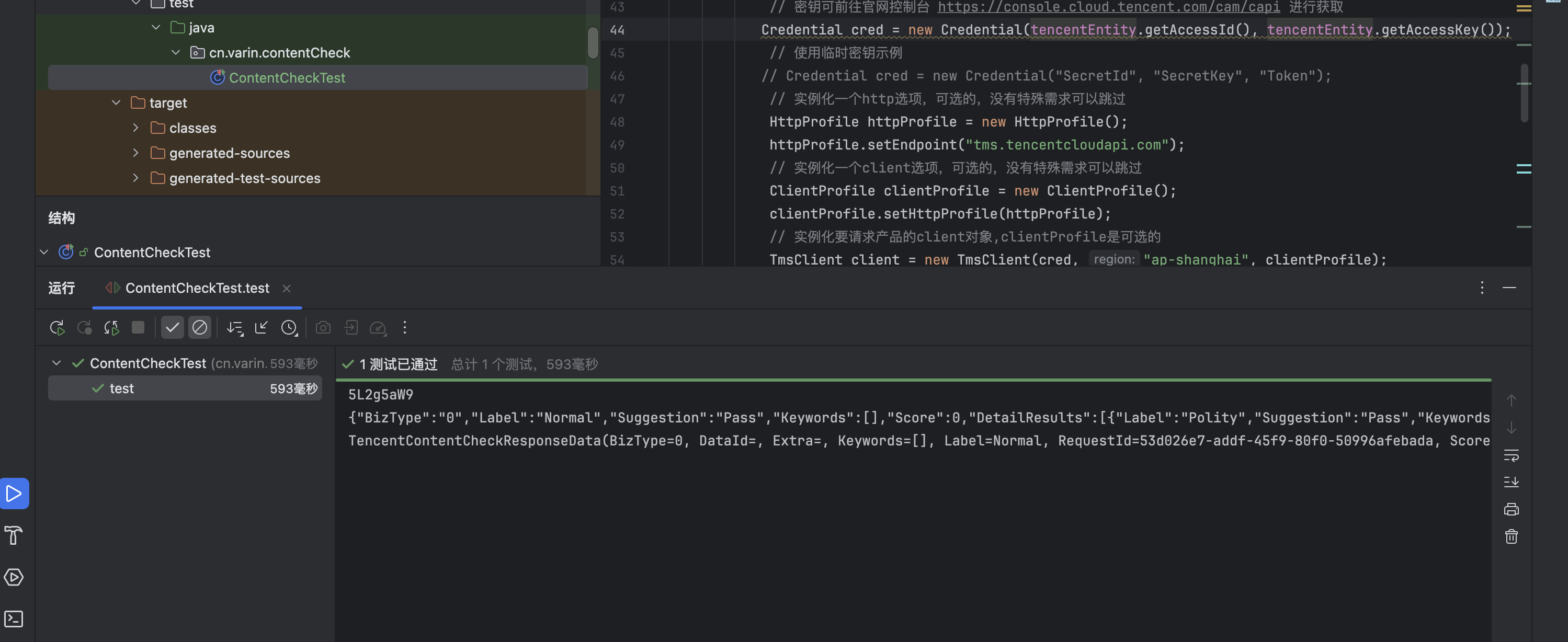Collapse the target folder
This screenshot has height=642, width=1568.
tap(116, 103)
